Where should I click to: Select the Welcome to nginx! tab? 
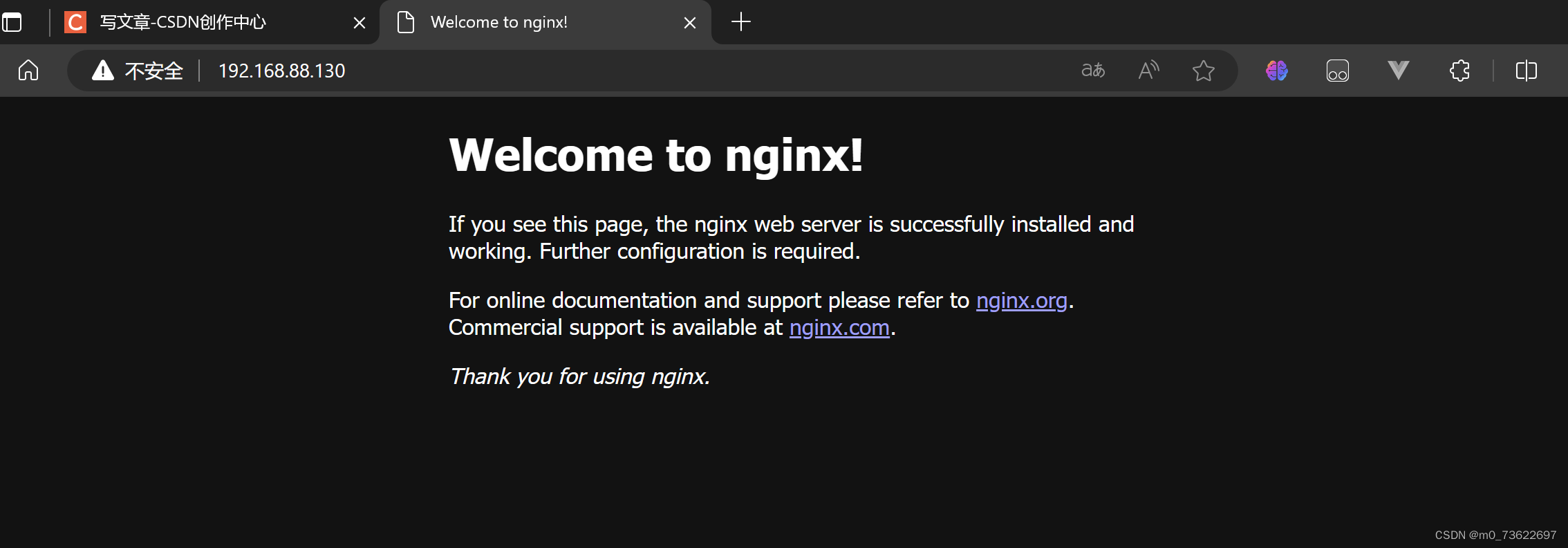click(545, 22)
